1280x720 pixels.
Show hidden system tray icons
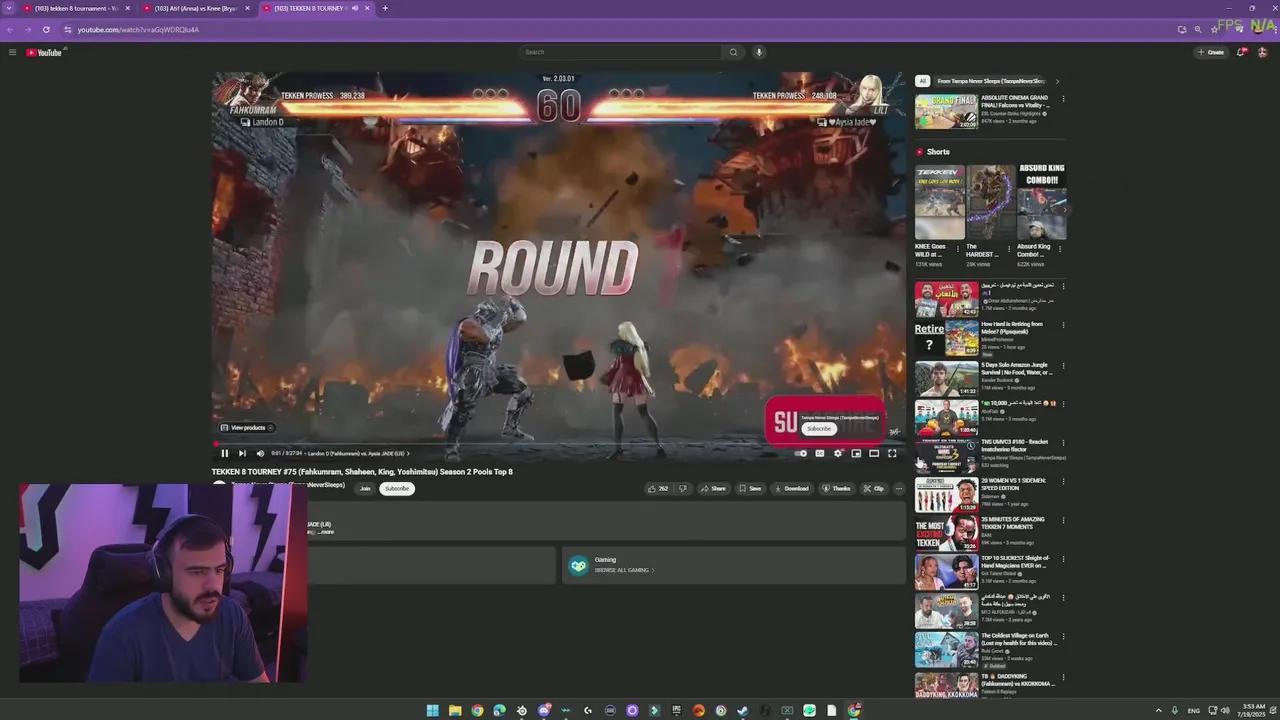1159,711
